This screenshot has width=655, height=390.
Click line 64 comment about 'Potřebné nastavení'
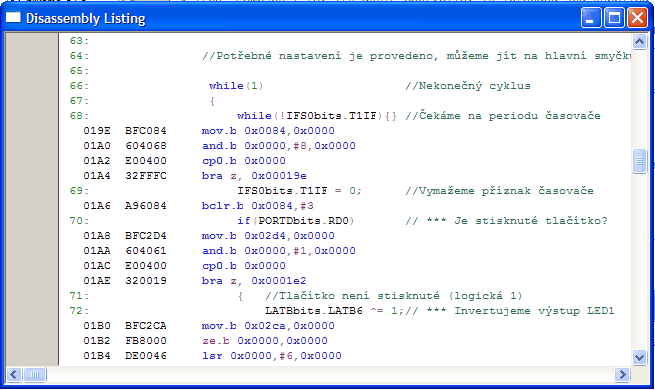pyautogui.click(x=416, y=56)
